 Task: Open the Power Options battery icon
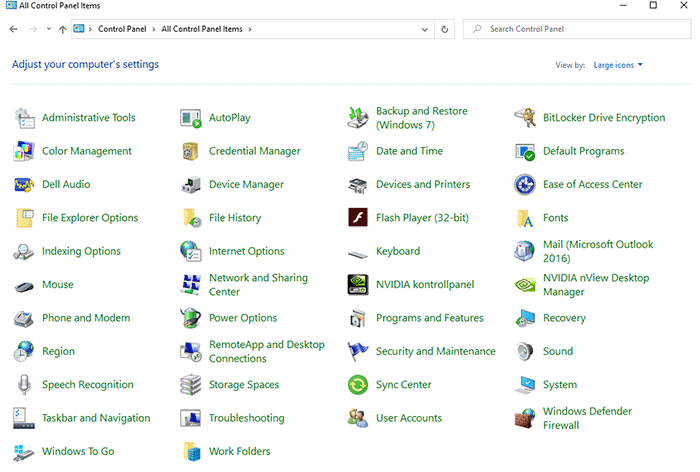[191, 318]
